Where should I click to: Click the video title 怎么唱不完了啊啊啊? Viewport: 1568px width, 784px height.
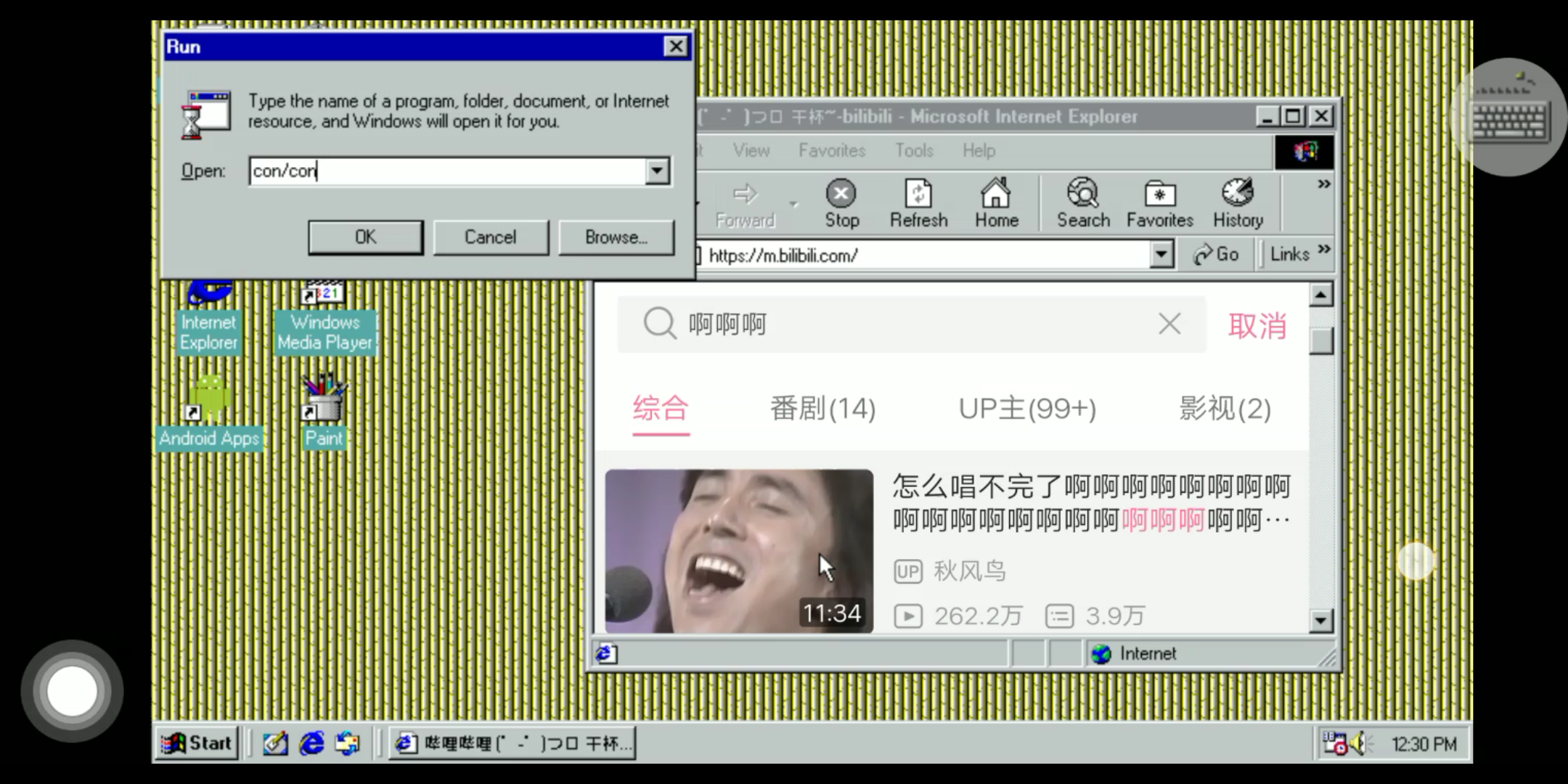point(1091,503)
